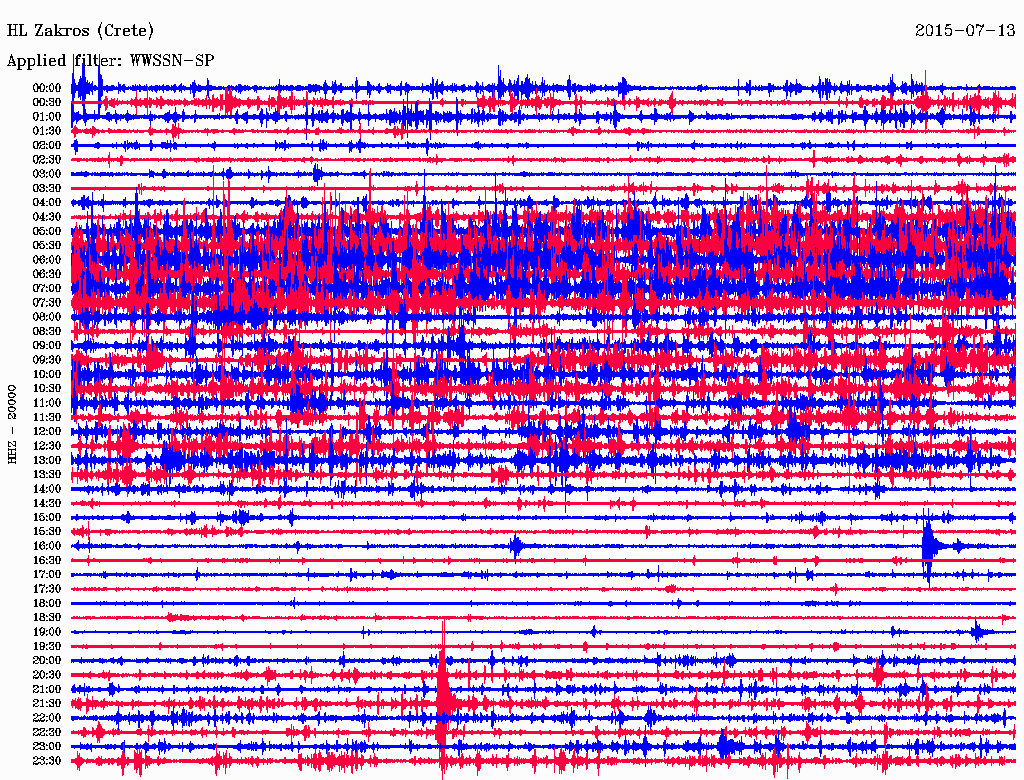
Task: Select the 00:30 time label
Action: pos(47,102)
